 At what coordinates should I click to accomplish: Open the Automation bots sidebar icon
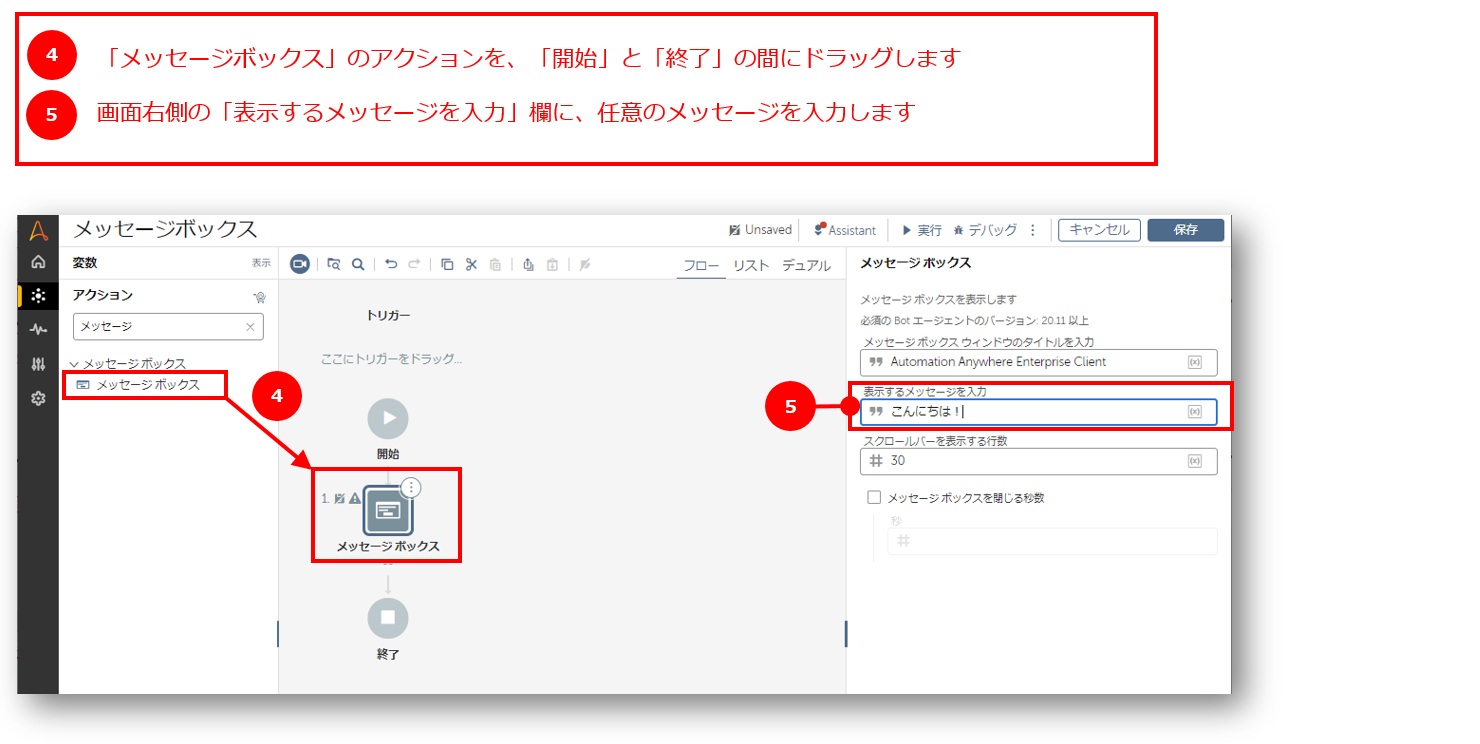click(x=38, y=296)
